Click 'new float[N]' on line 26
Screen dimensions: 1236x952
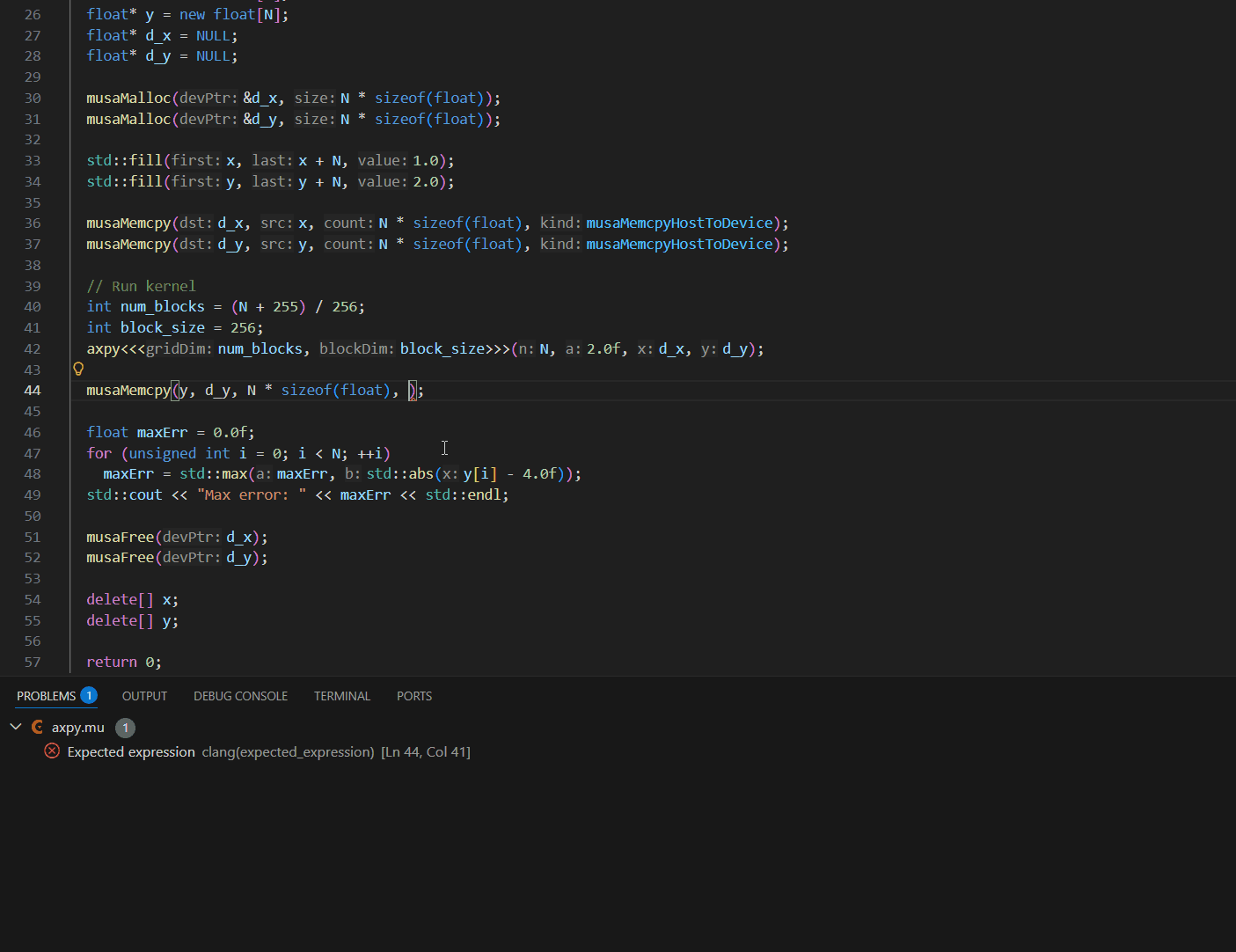click(230, 14)
